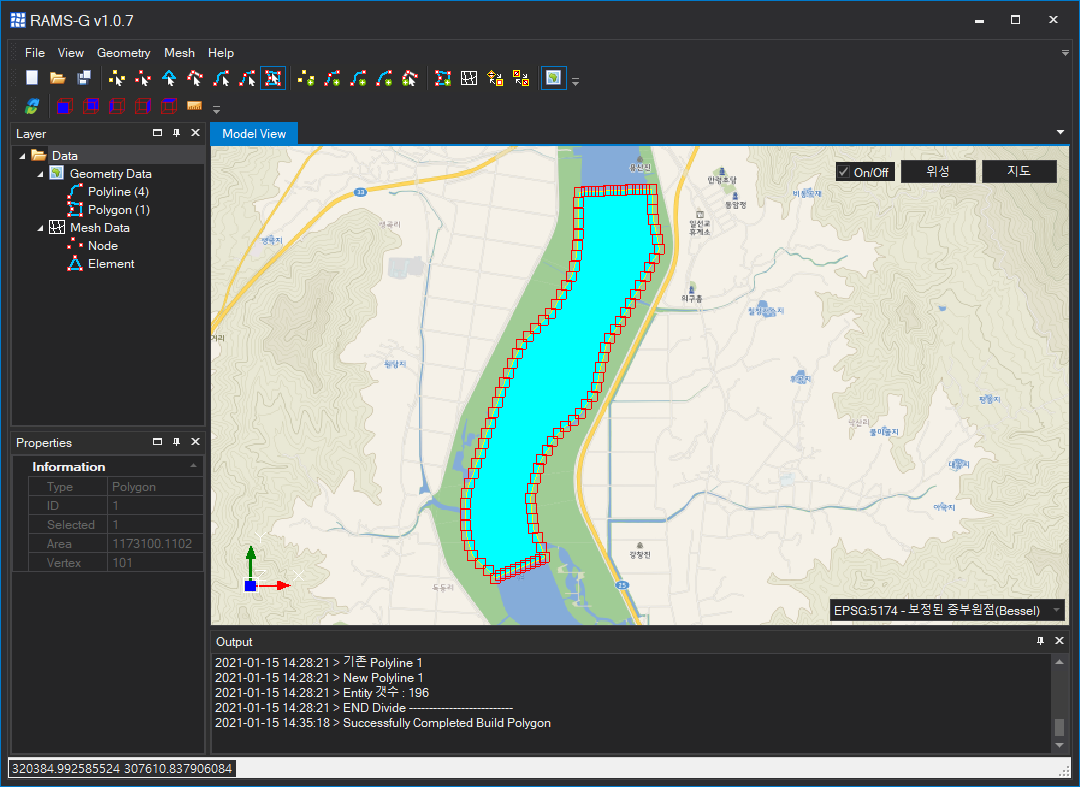The height and width of the screenshot is (787, 1080).
Task: Toggle the On/Off map checkbox
Action: [x=844, y=172]
